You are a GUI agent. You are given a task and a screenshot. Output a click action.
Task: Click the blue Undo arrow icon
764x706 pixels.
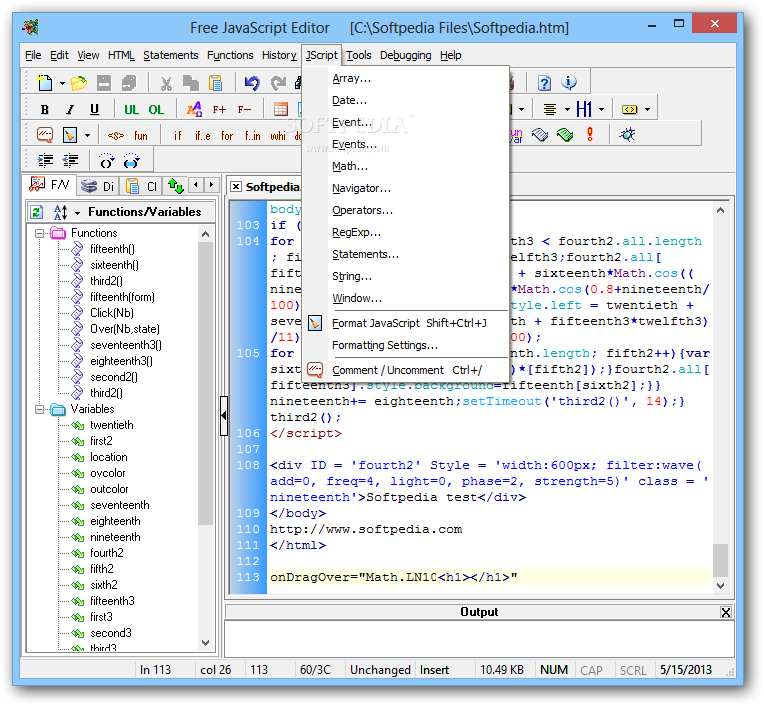pyautogui.click(x=251, y=83)
